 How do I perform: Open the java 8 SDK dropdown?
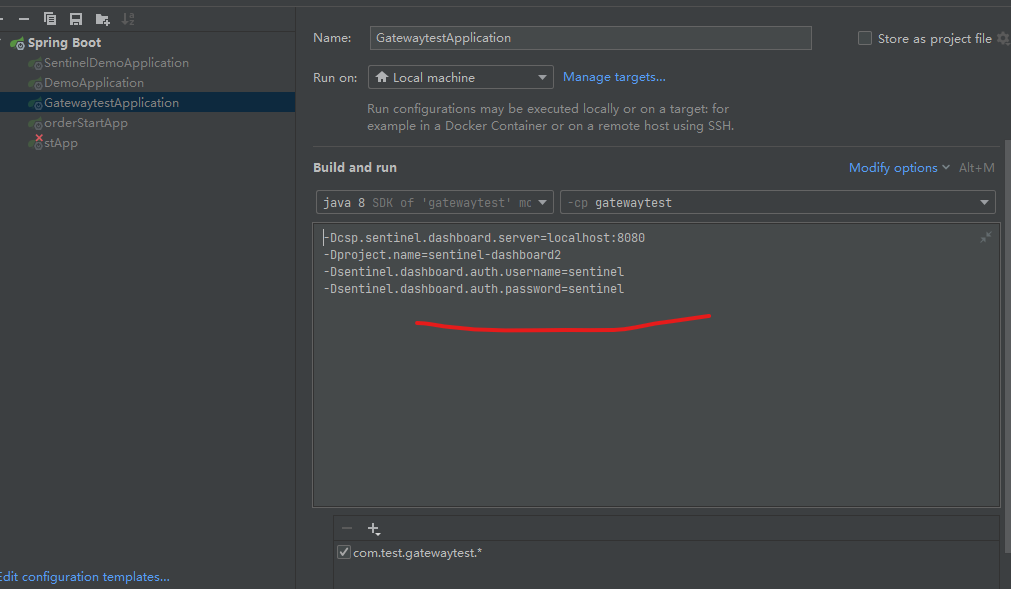pos(435,202)
